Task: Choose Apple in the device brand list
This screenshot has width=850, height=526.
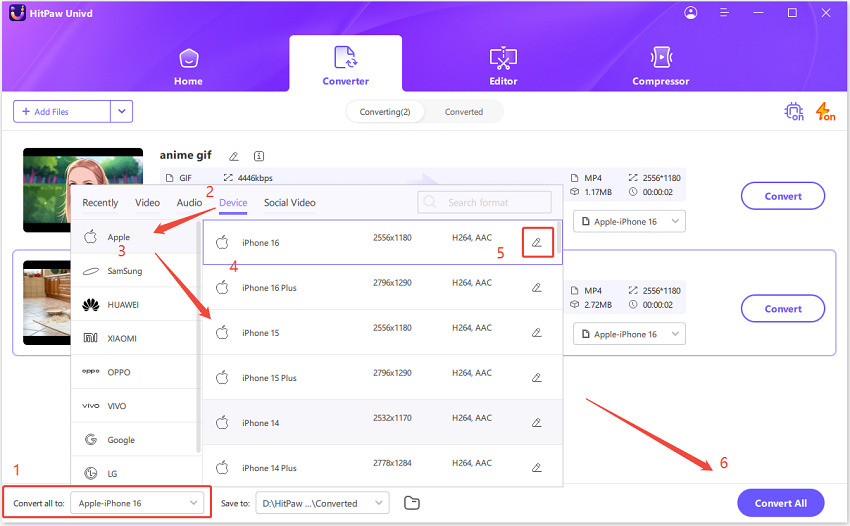Action: 134,237
